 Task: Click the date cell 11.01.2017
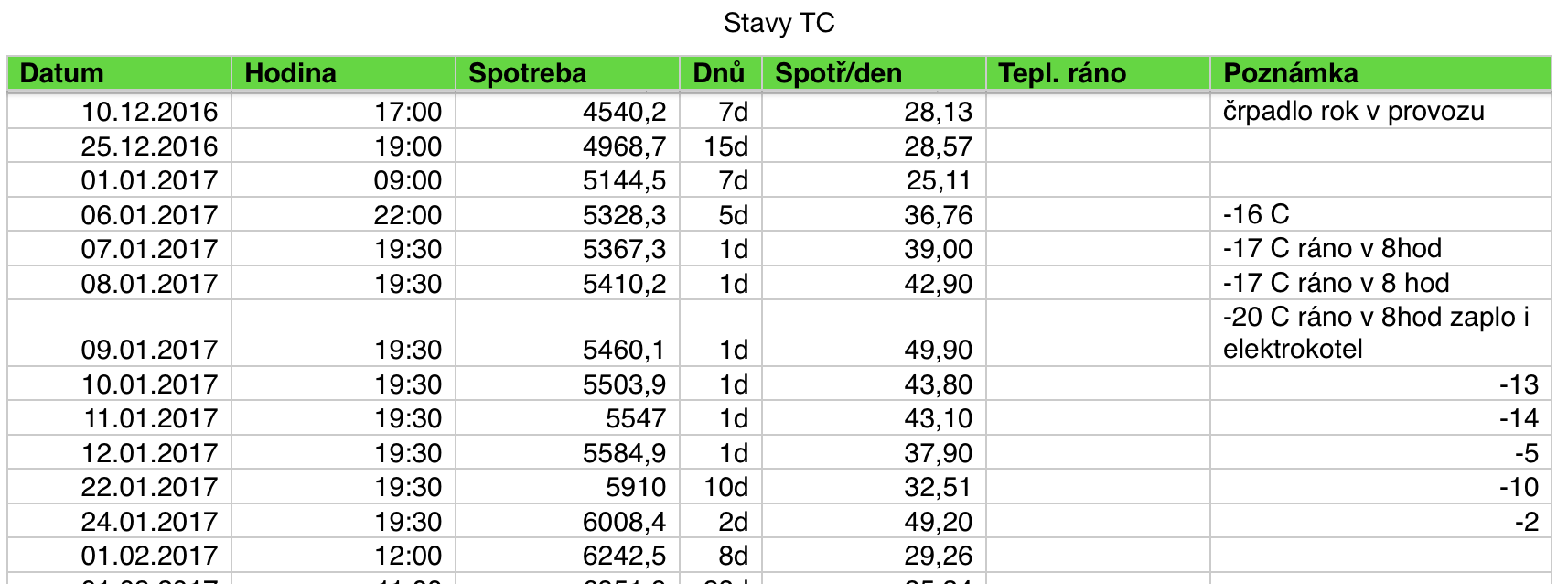coord(151,418)
